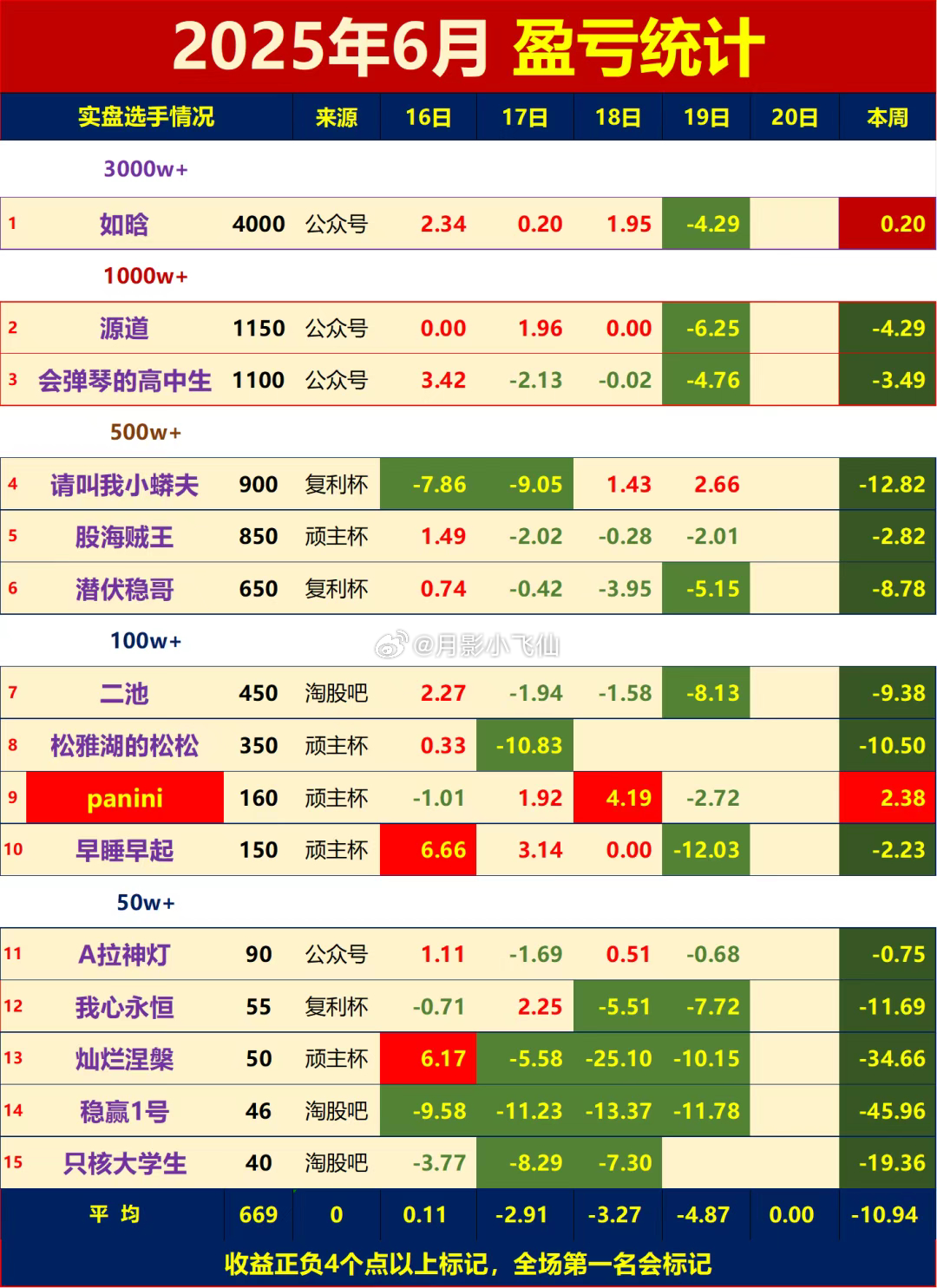Click the red-highlighted panini name cell

125,798
